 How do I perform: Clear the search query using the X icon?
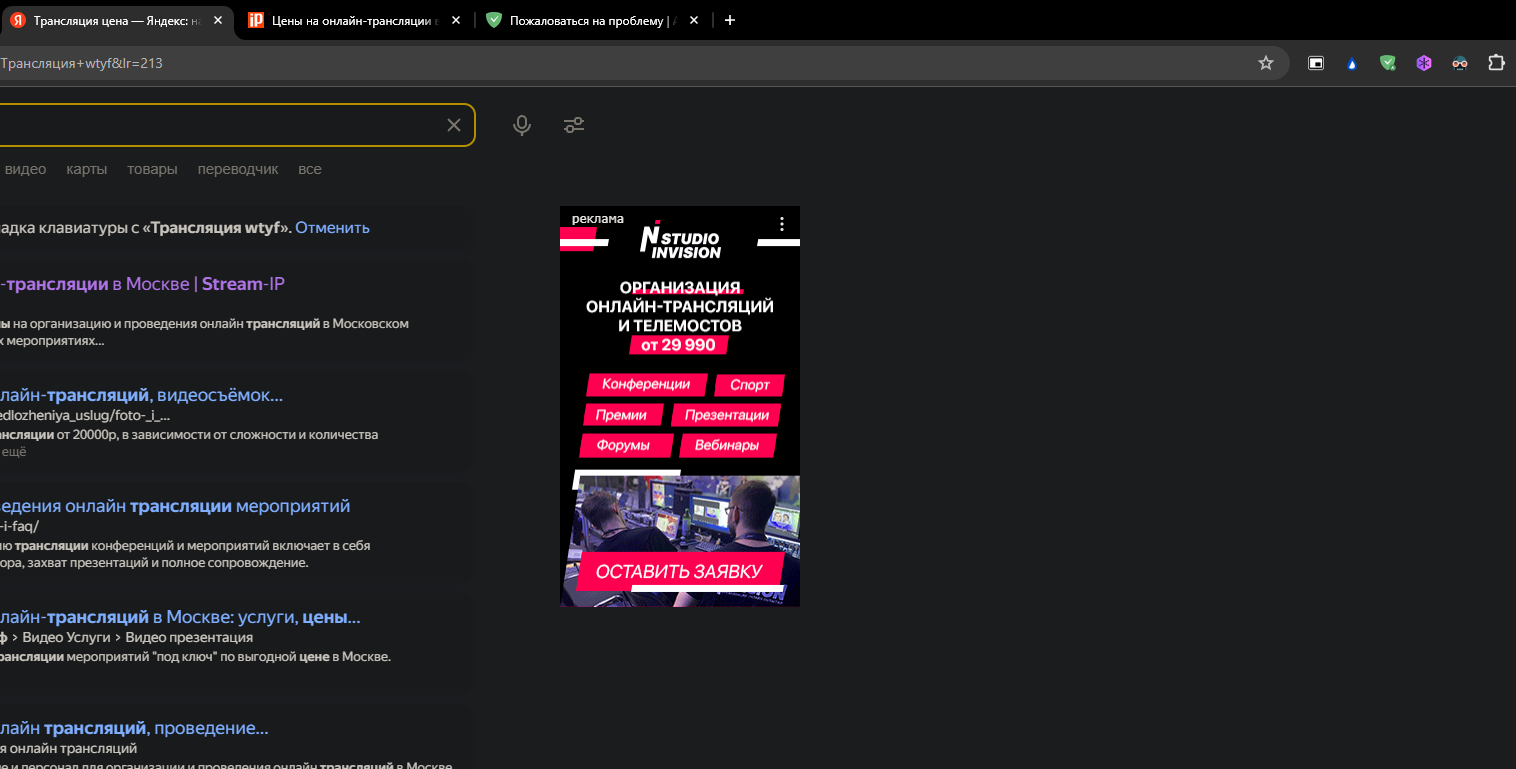tap(453, 124)
